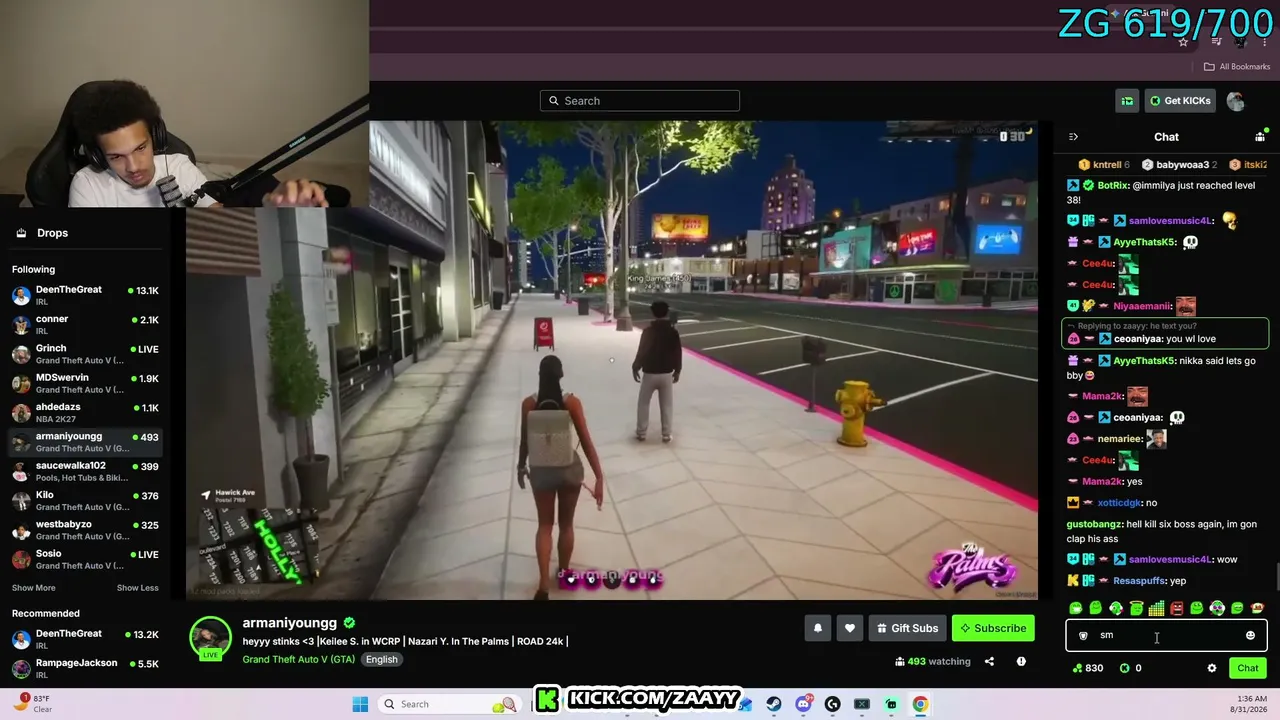The image size is (1280, 720).
Task: Open Steam from the taskbar
Action: (774, 704)
